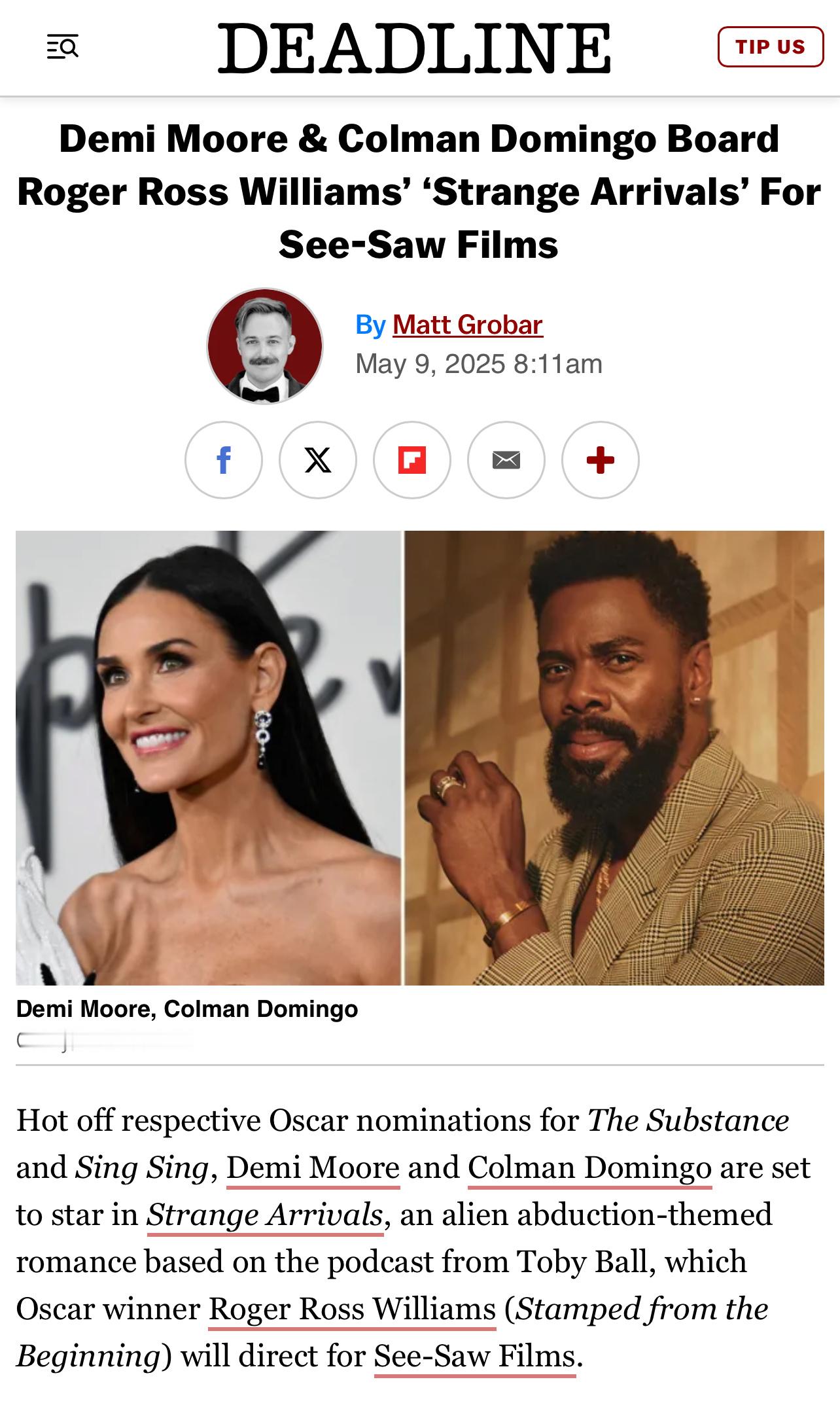Image resolution: width=840 pixels, height=1405 pixels.
Task: Follow the Strange Arrivals link
Action: coord(265,1215)
